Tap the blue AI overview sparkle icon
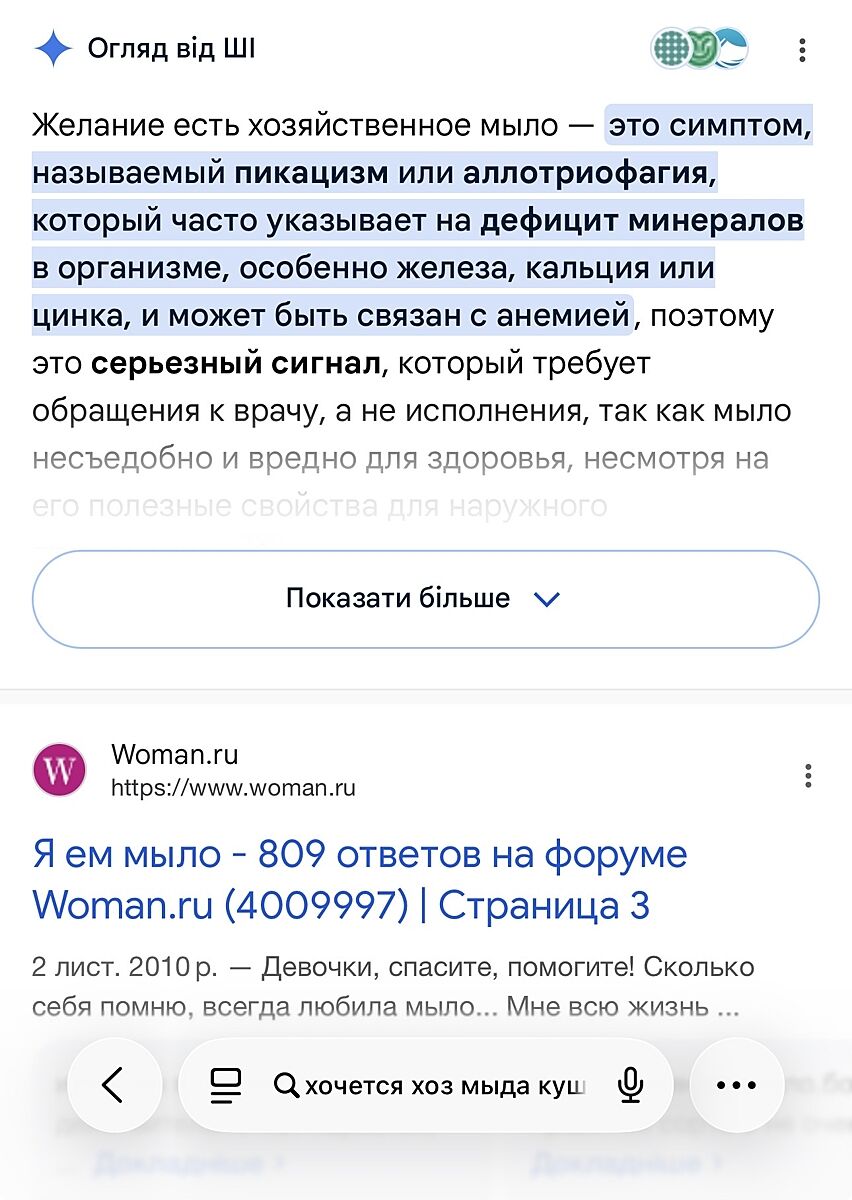Viewport: 852px width, 1200px height. click(x=53, y=48)
